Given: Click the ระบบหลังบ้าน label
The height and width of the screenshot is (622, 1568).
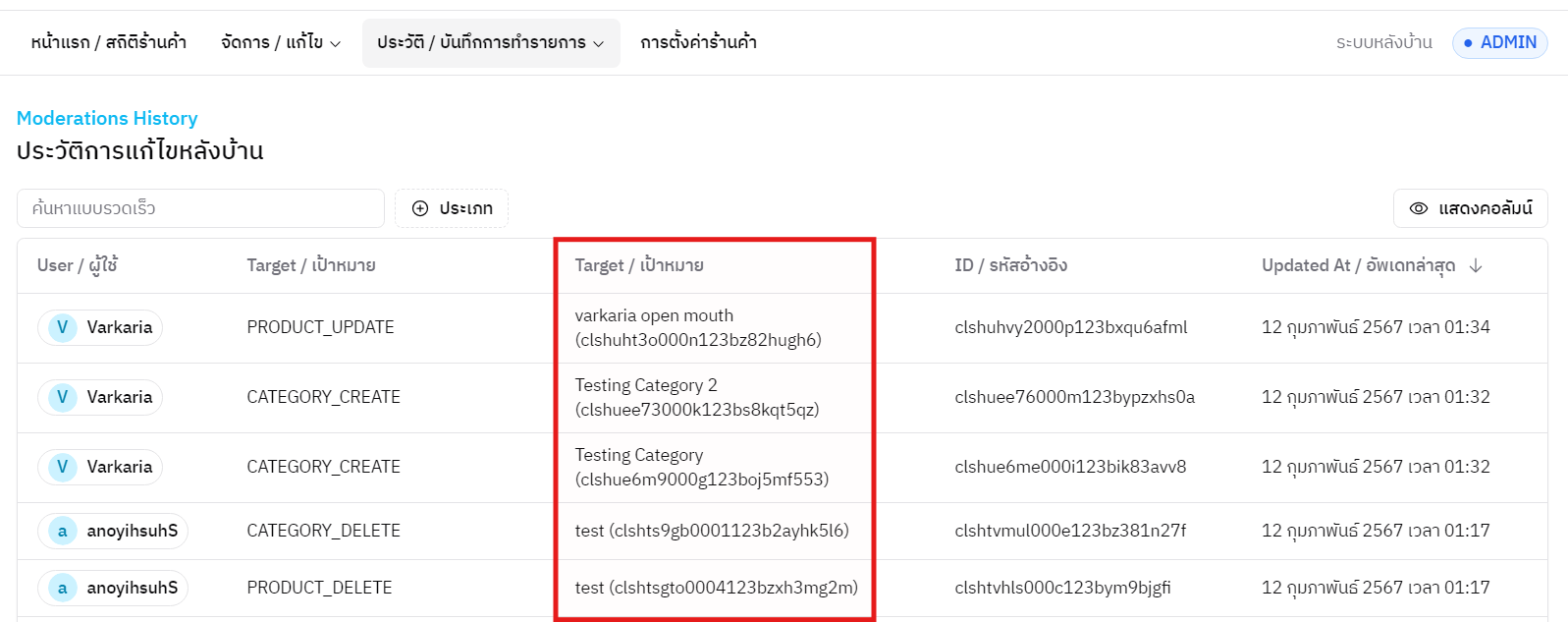Looking at the screenshot, I should click(x=1383, y=43).
